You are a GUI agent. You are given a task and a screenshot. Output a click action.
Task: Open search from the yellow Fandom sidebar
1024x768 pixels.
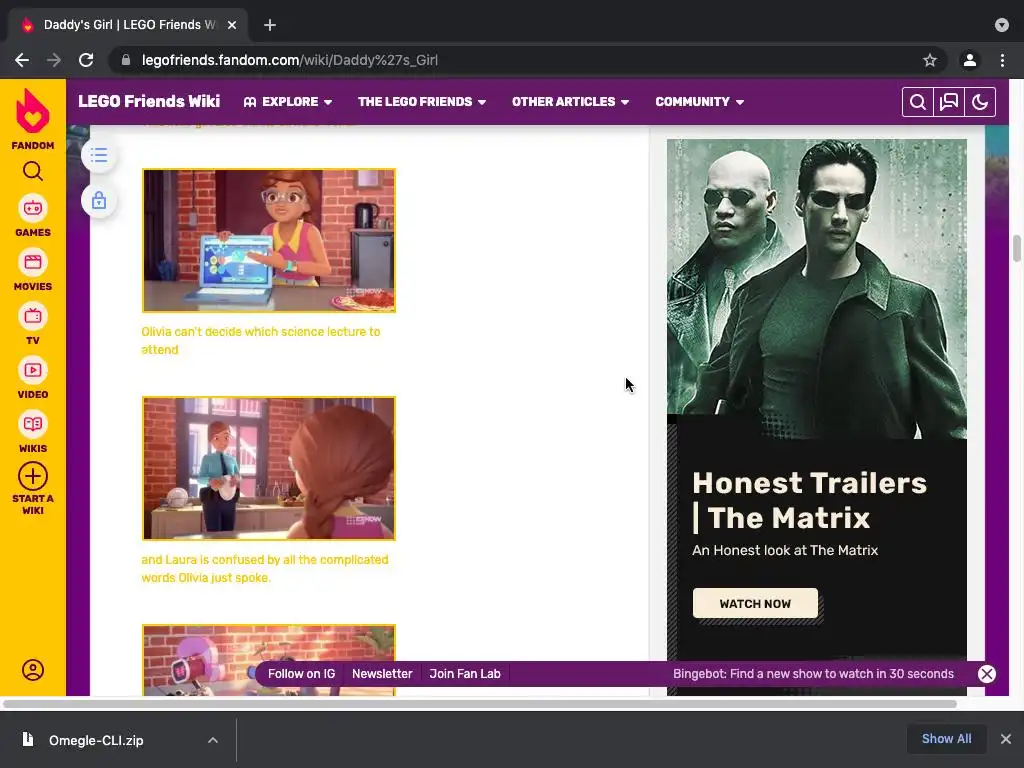coord(33,171)
